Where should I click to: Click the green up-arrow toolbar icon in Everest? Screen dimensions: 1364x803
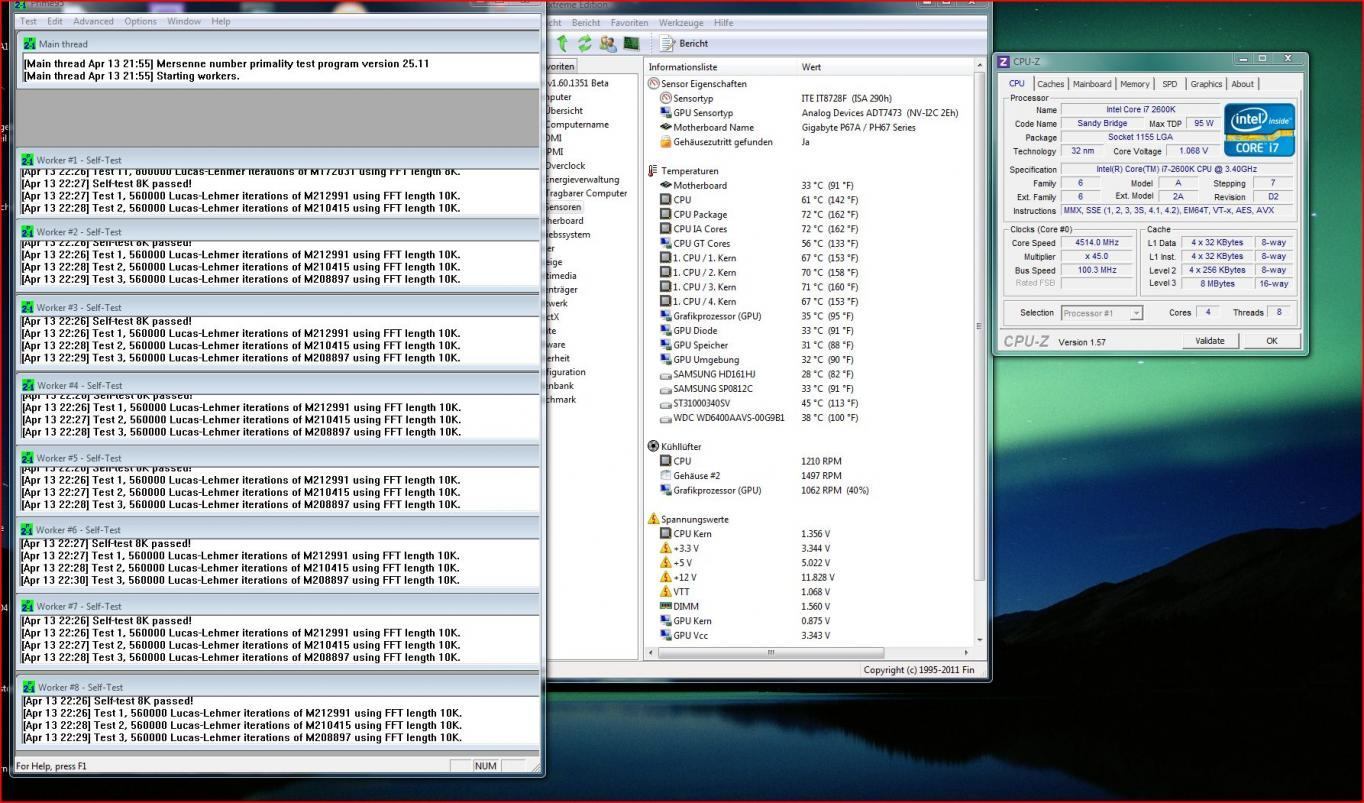pyautogui.click(x=563, y=43)
